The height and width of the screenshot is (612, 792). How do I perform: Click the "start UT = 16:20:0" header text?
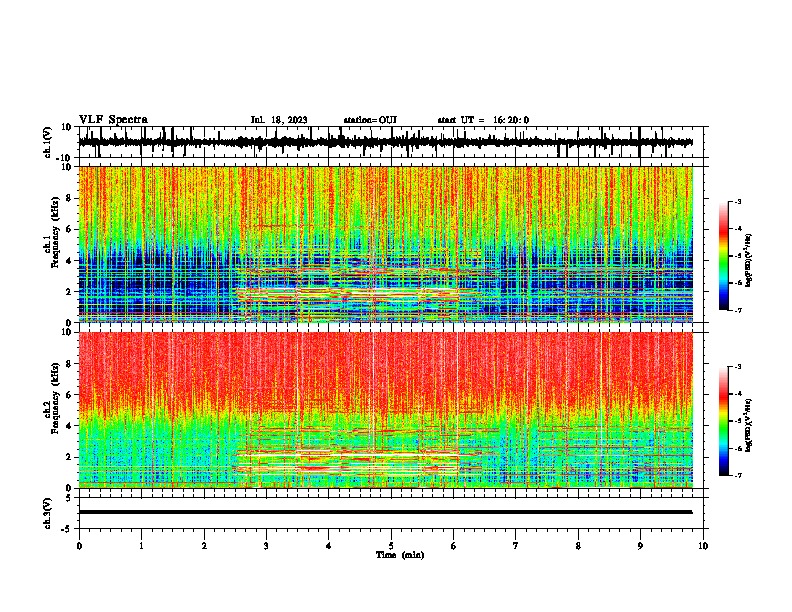(483, 120)
